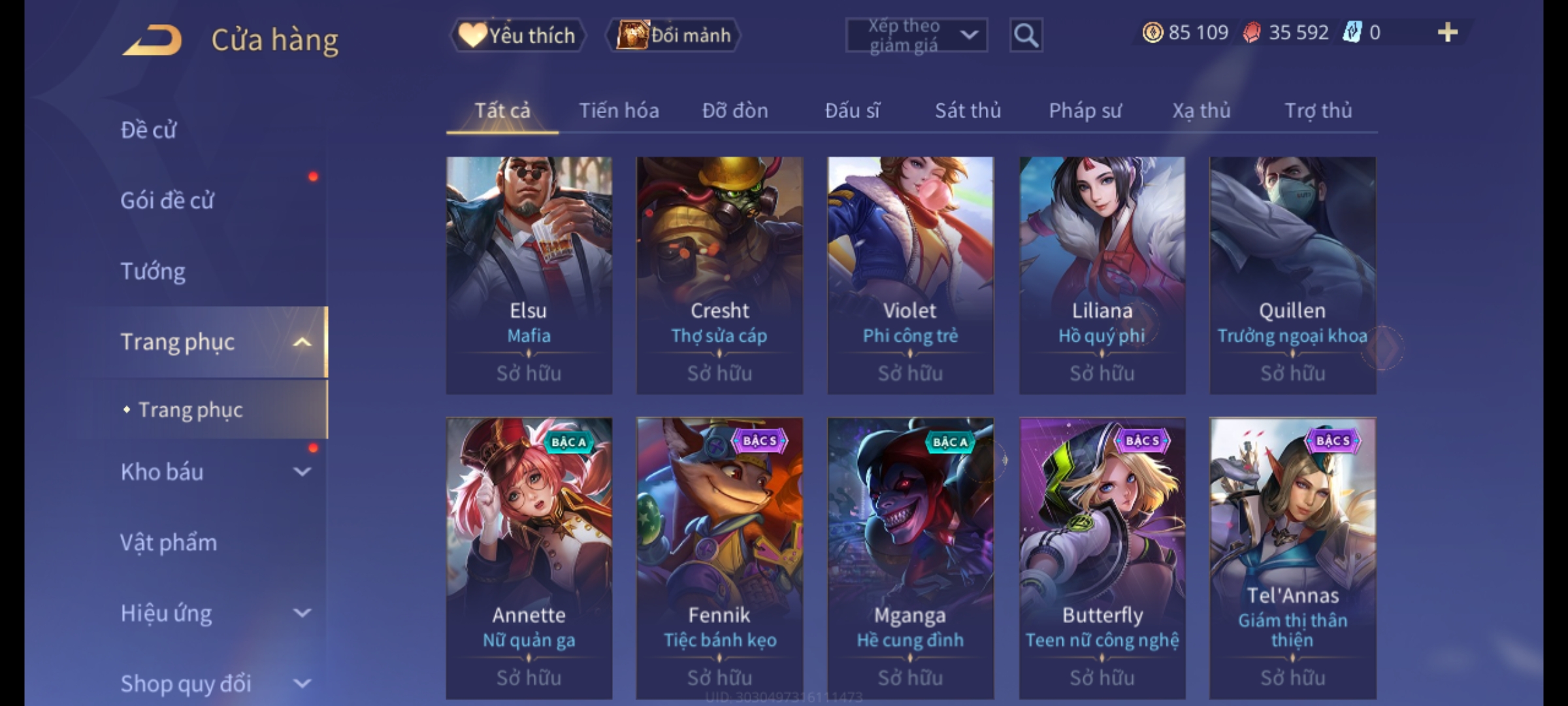Tap the plus icon to add currency
This screenshot has width=1568, height=706.
1448,32
